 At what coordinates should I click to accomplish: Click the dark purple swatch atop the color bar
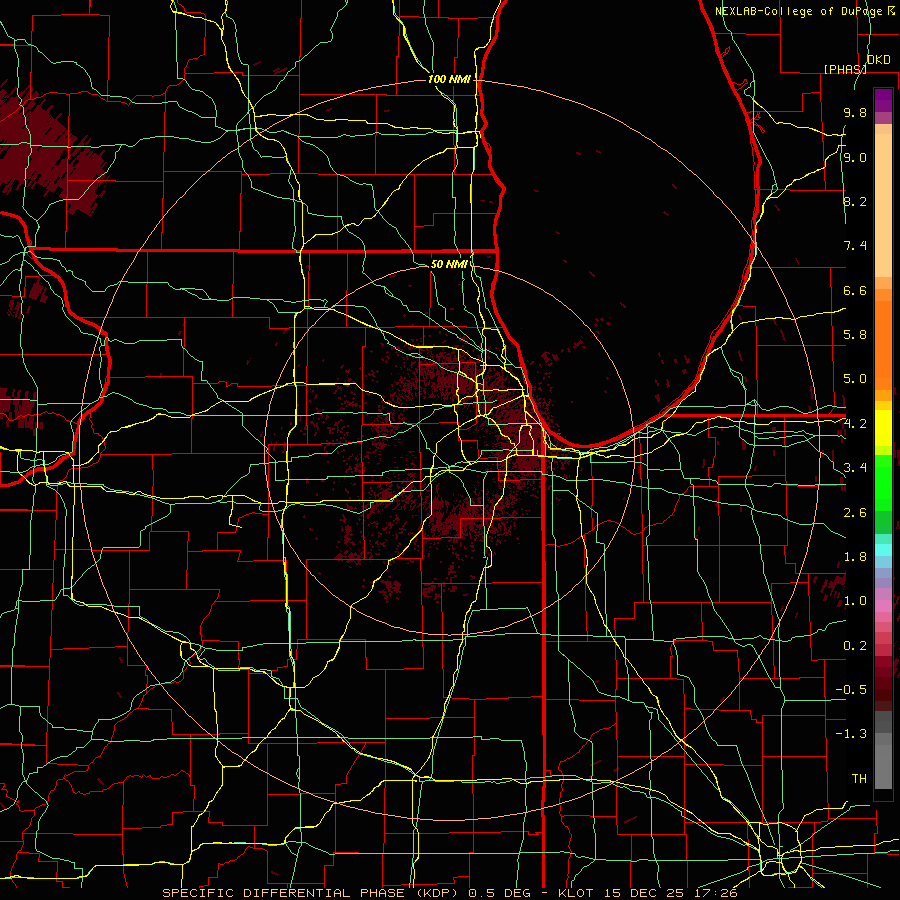(x=883, y=100)
